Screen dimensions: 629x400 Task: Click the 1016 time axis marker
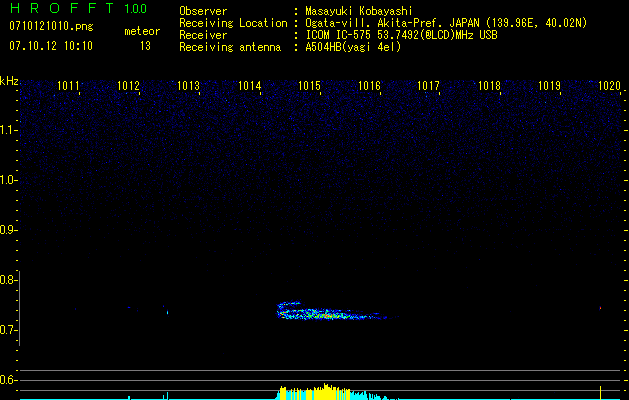pyautogui.click(x=369, y=85)
